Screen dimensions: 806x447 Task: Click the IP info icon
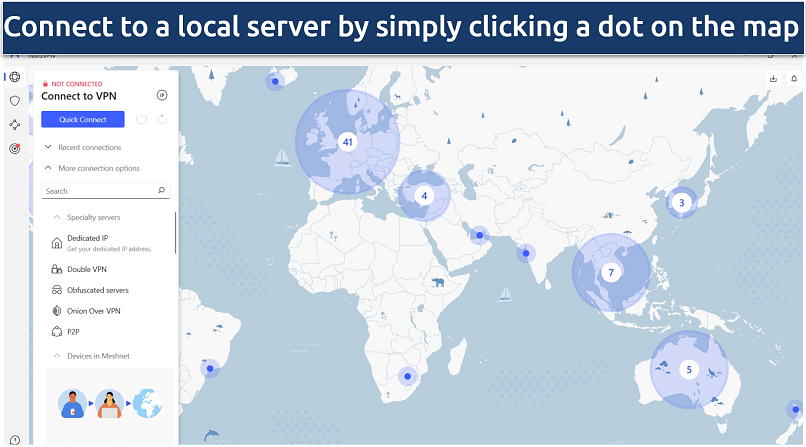pyautogui.click(x=162, y=95)
